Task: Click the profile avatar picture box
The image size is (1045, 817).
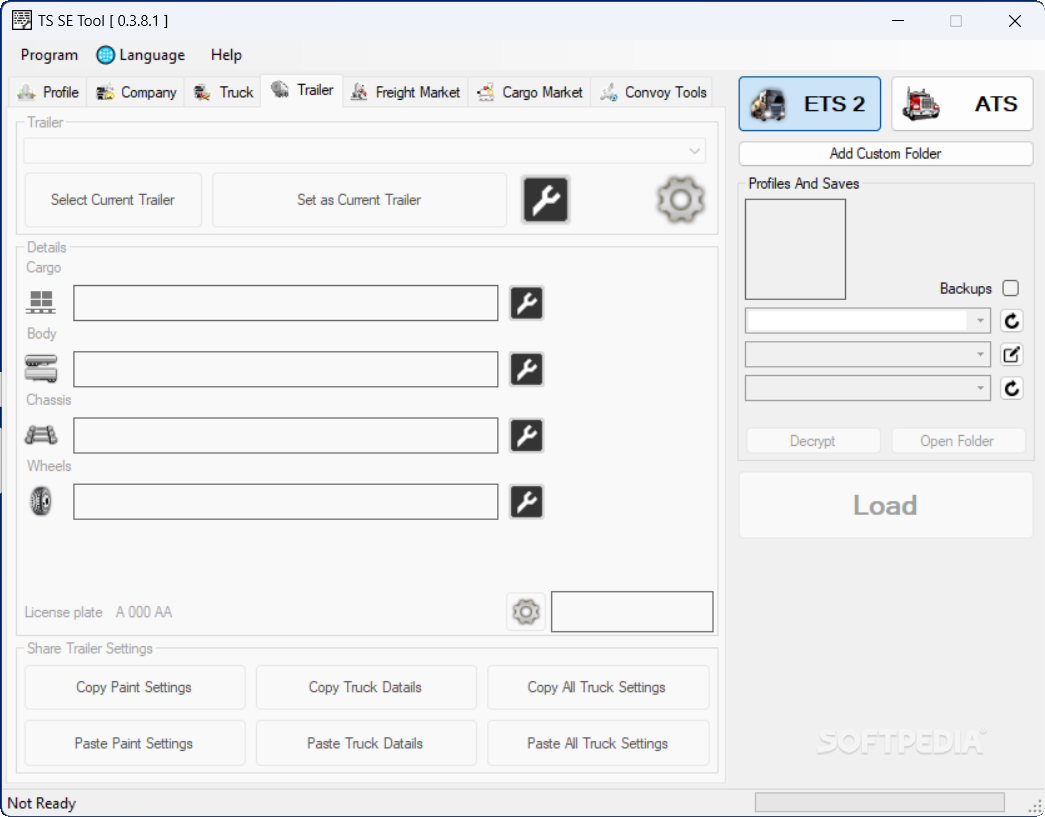Action: [795, 249]
